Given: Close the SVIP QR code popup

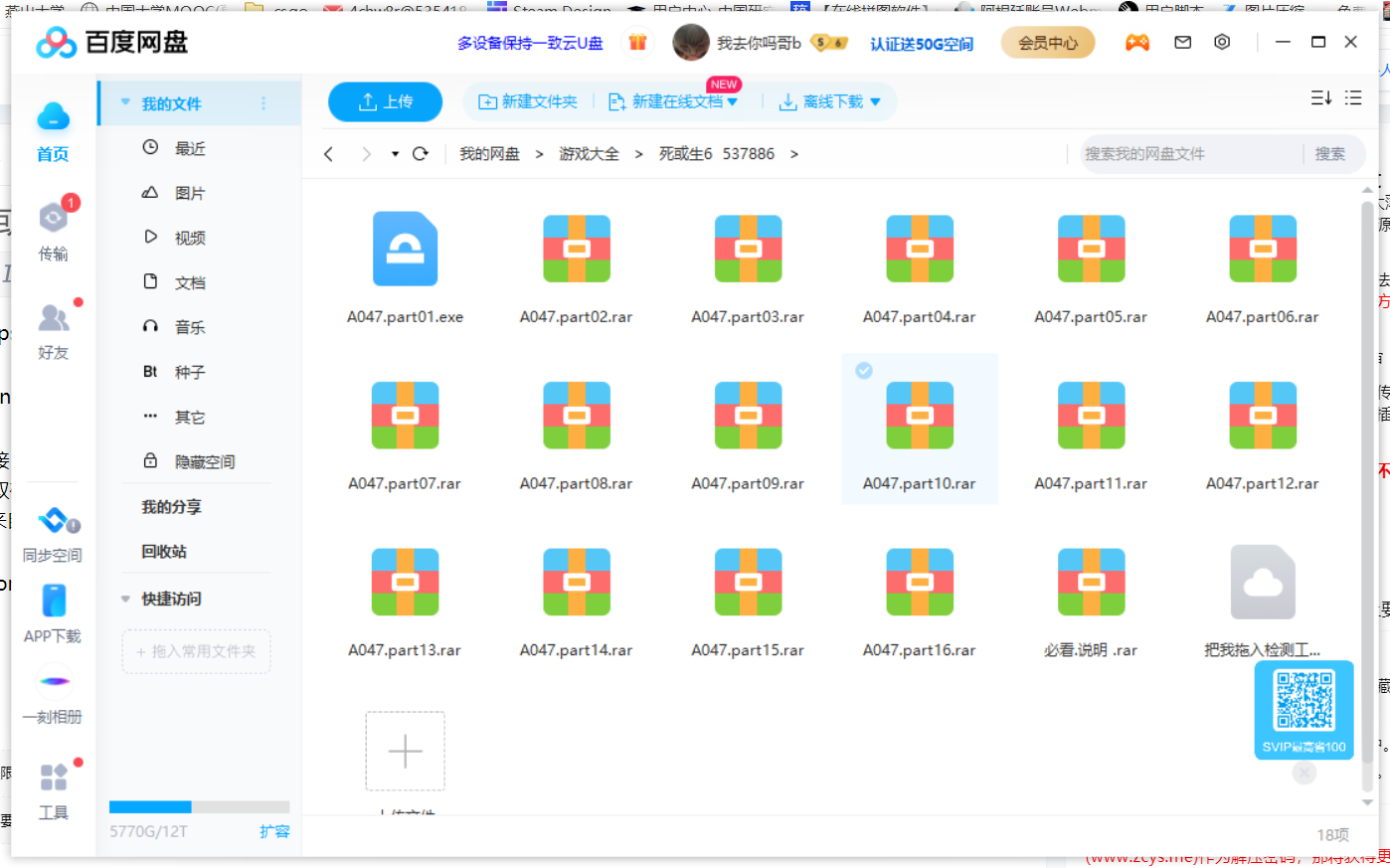Looking at the screenshot, I should [1304, 773].
